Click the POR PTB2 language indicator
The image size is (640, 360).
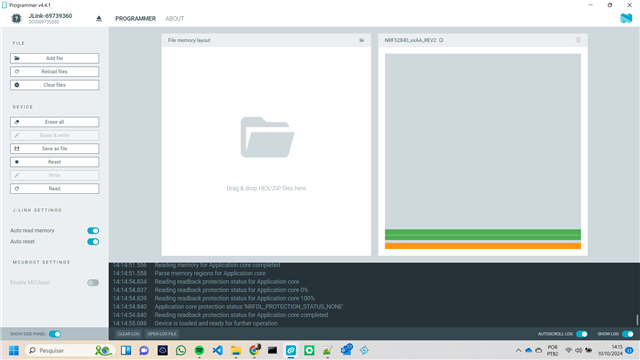(x=553, y=350)
